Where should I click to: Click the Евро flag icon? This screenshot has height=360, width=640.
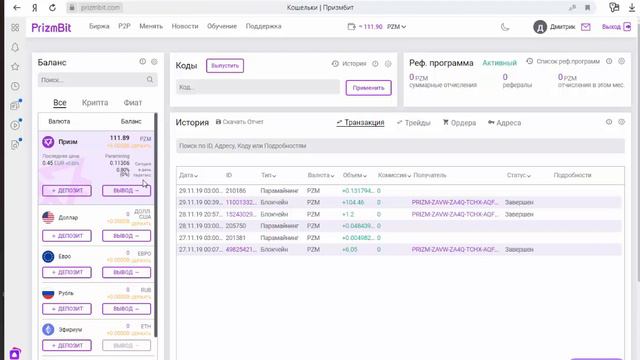click(x=48, y=256)
